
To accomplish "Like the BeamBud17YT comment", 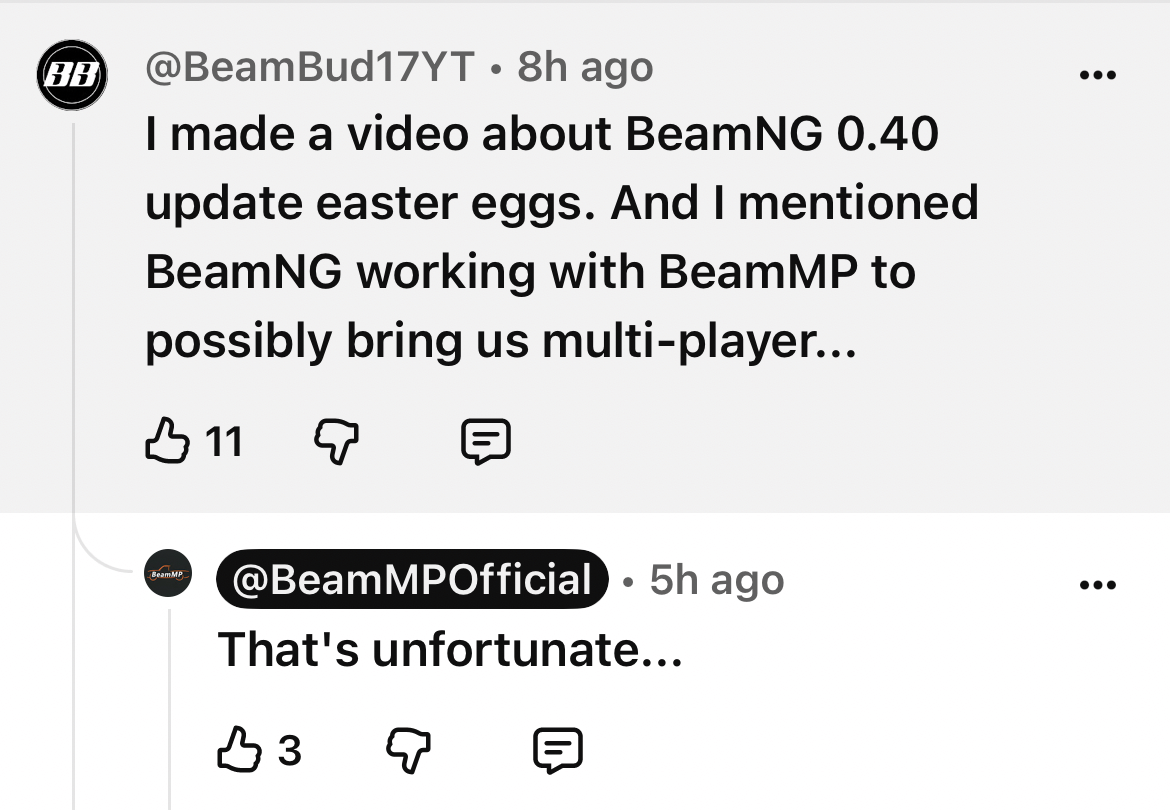I will click(x=167, y=441).
